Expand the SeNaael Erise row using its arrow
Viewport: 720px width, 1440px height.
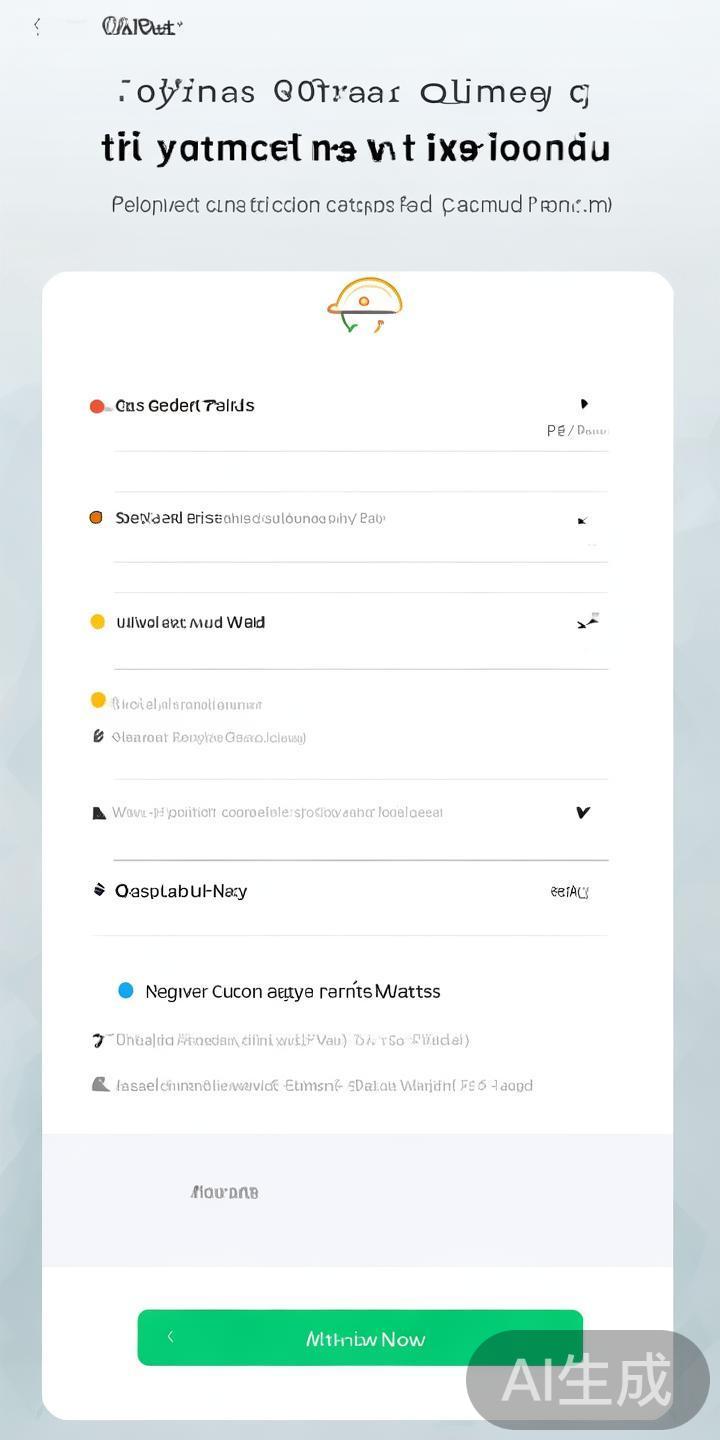pos(582,520)
